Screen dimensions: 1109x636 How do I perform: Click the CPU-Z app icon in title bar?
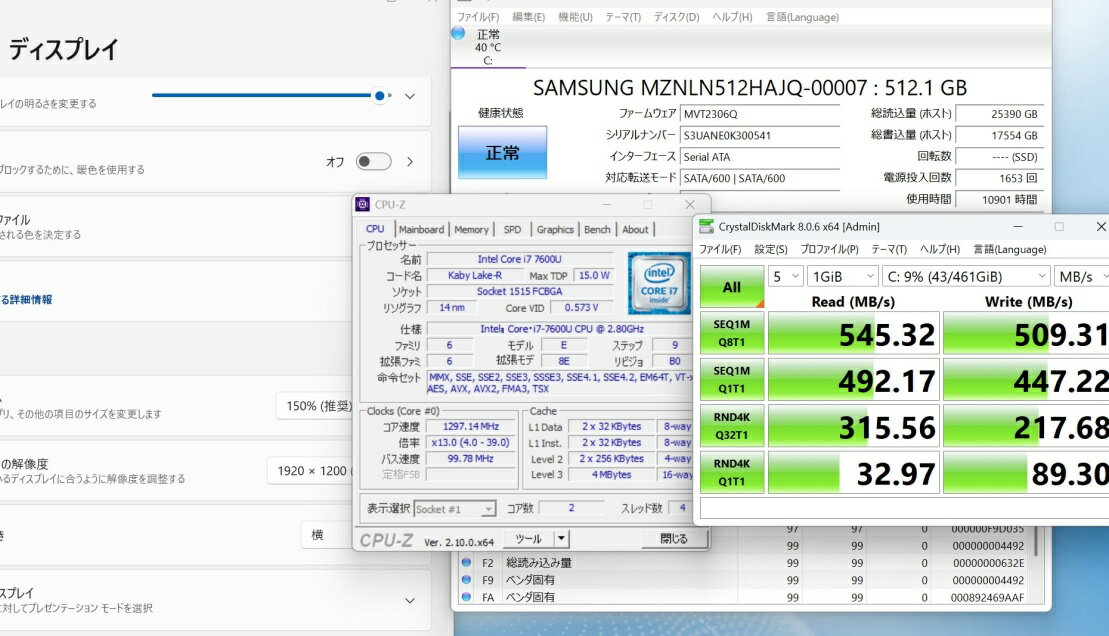[363, 204]
